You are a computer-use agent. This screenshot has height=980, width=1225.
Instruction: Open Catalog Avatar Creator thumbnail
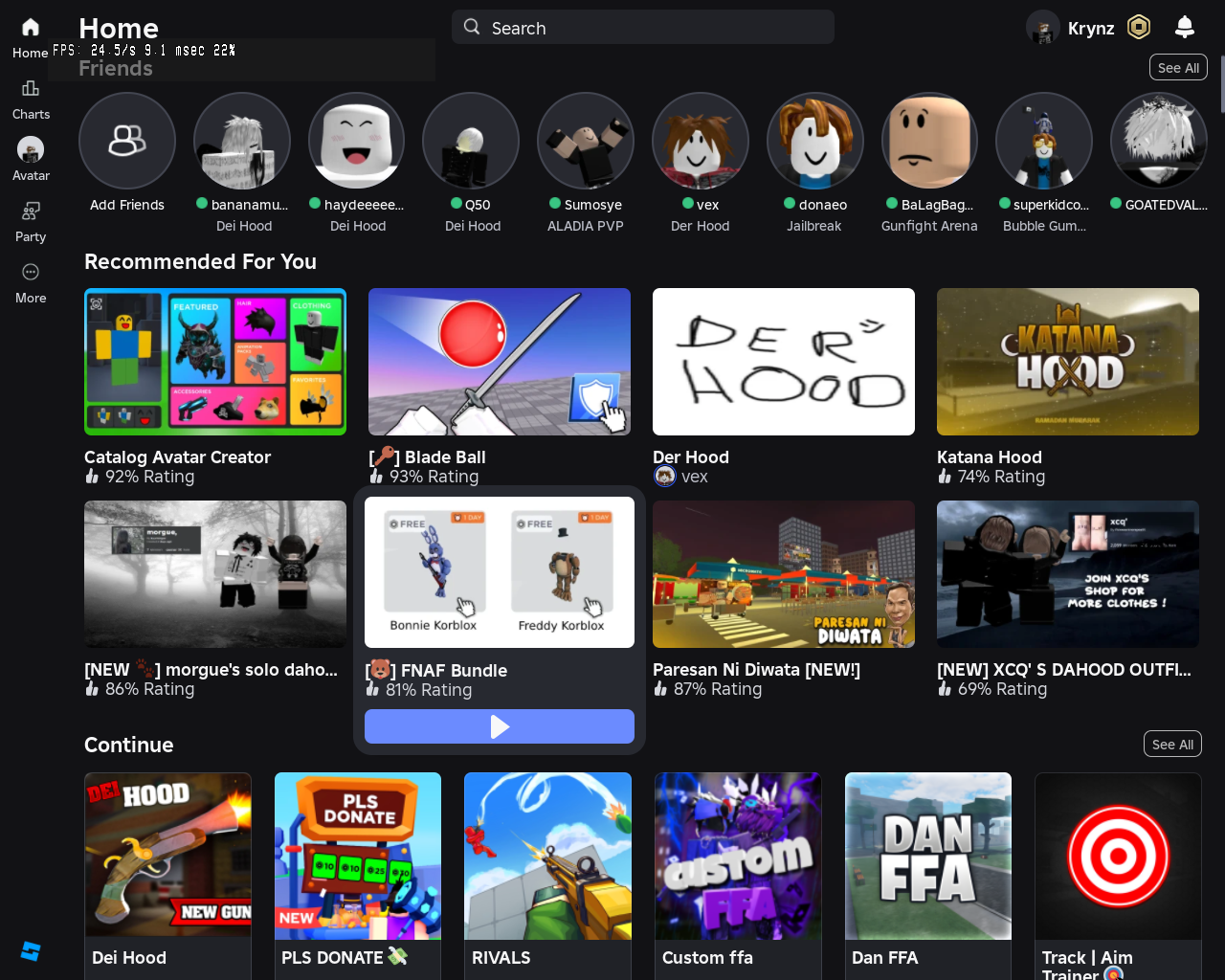(215, 362)
